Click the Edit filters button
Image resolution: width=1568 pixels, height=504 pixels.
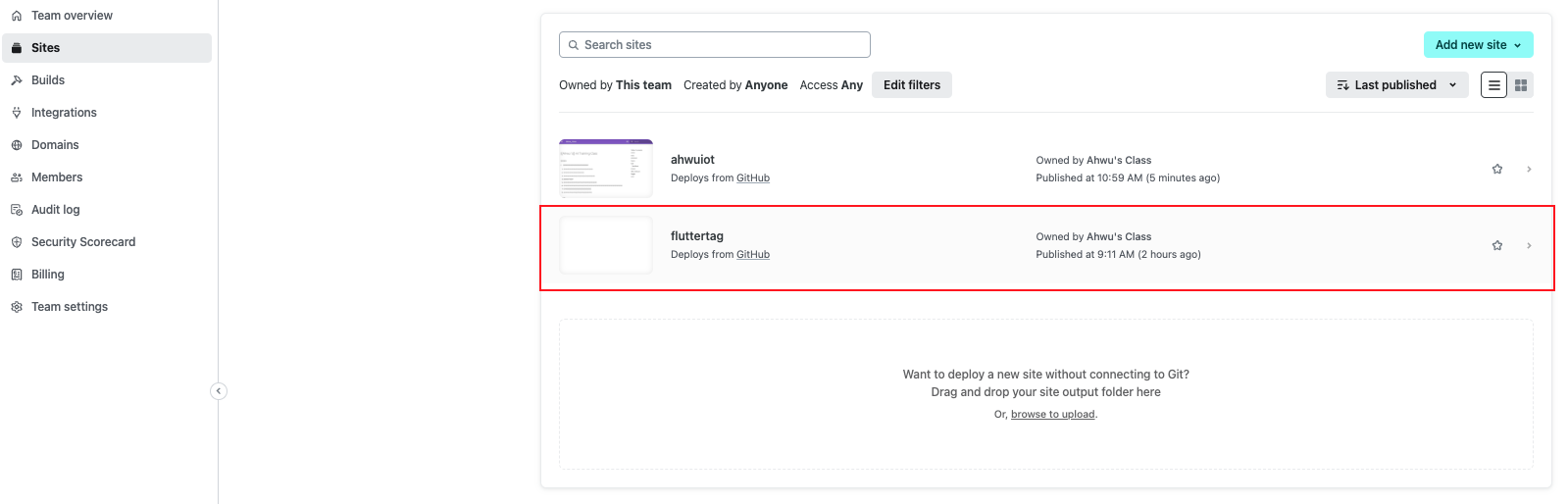[911, 85]
